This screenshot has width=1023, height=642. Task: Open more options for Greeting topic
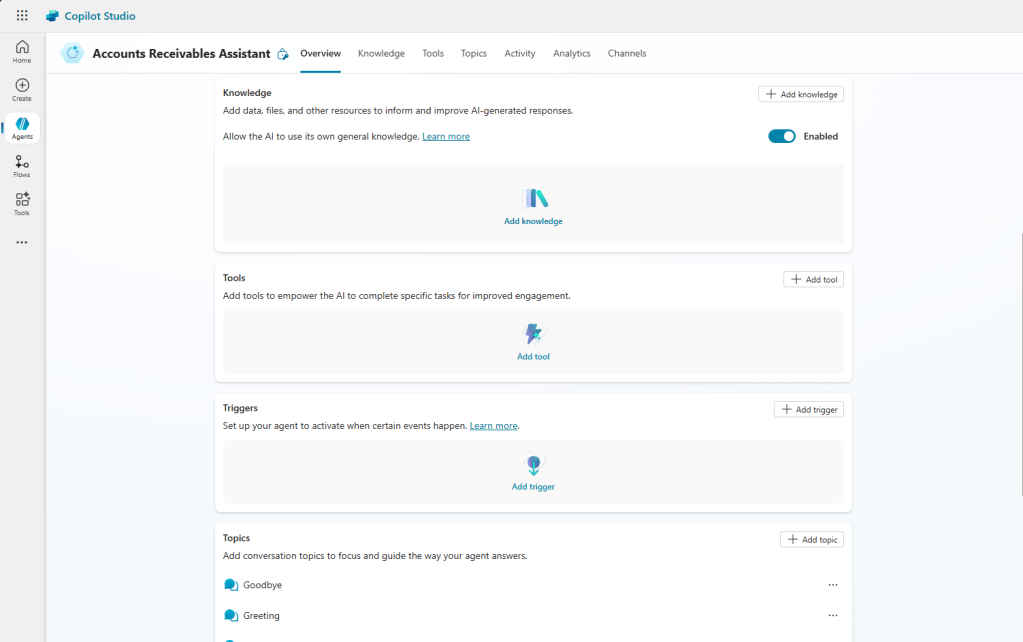click(x=832, y=616)
